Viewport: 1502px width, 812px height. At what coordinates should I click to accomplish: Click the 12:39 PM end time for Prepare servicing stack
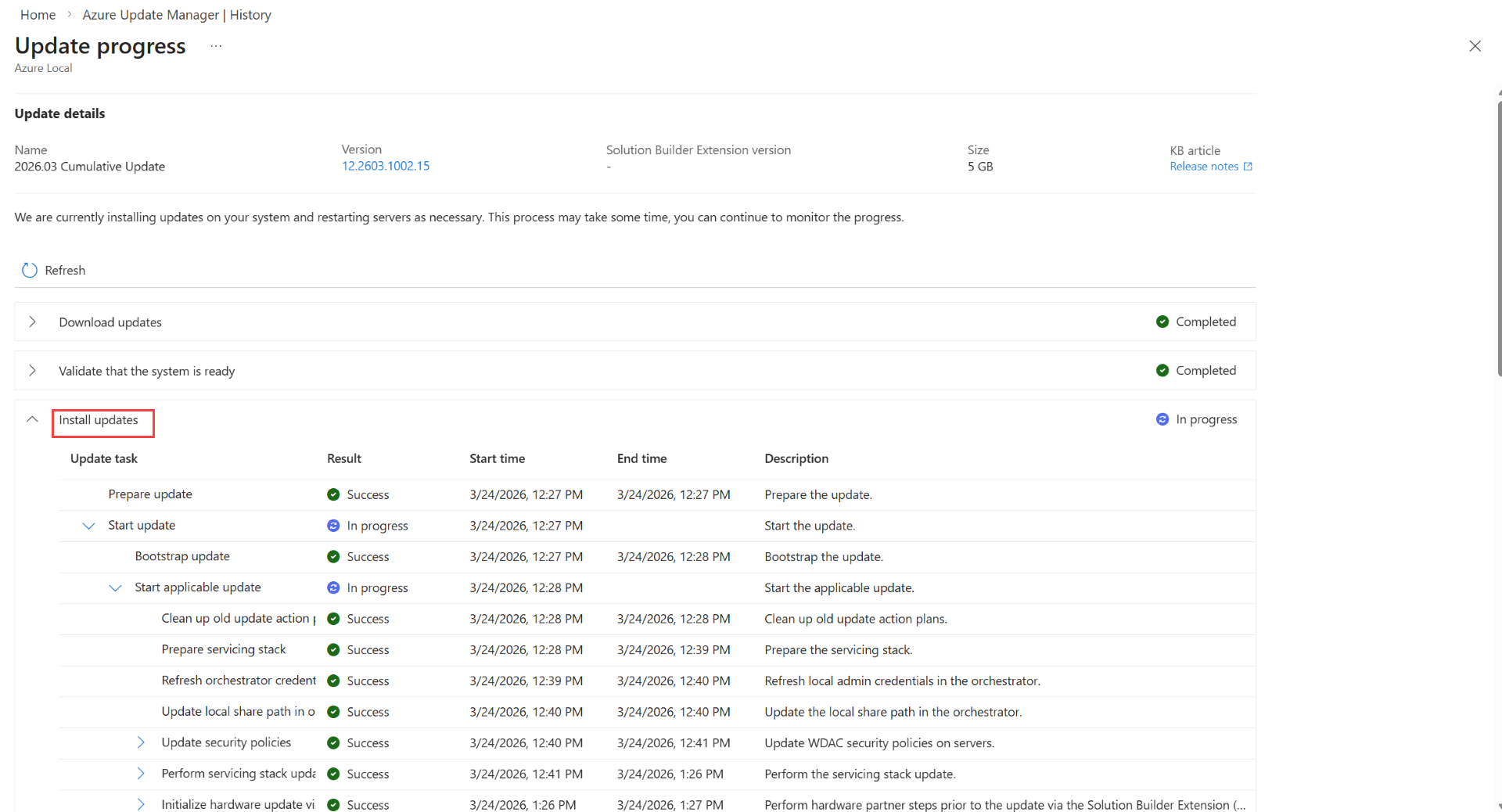tap(674, 649)
